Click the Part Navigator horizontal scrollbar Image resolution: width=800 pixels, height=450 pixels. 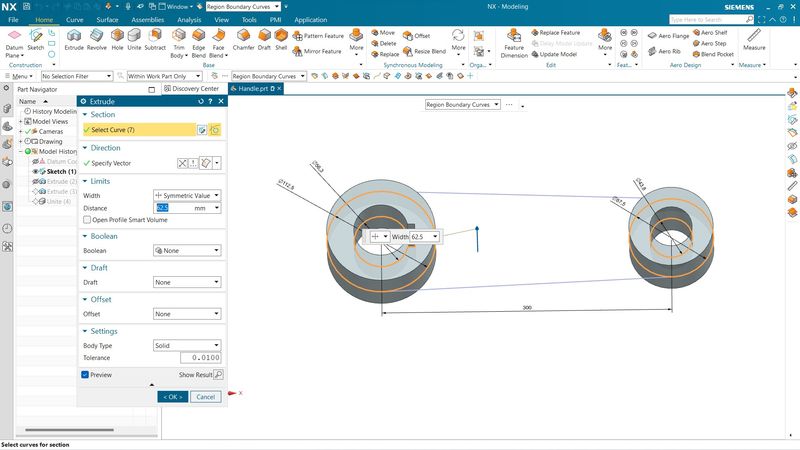click(x=69, y=430)
